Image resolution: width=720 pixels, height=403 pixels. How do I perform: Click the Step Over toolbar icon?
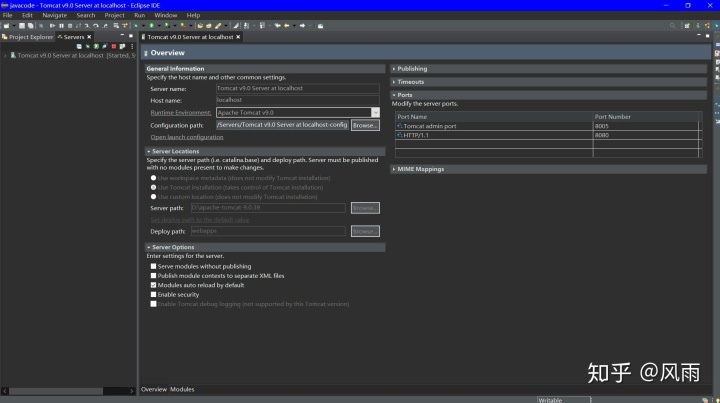96,26
